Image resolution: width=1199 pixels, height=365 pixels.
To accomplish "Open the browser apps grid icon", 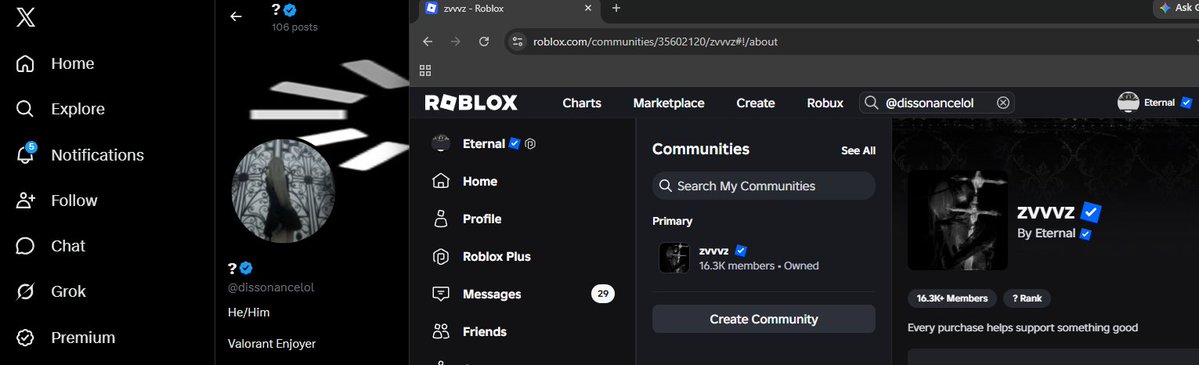I will [426, 70].
